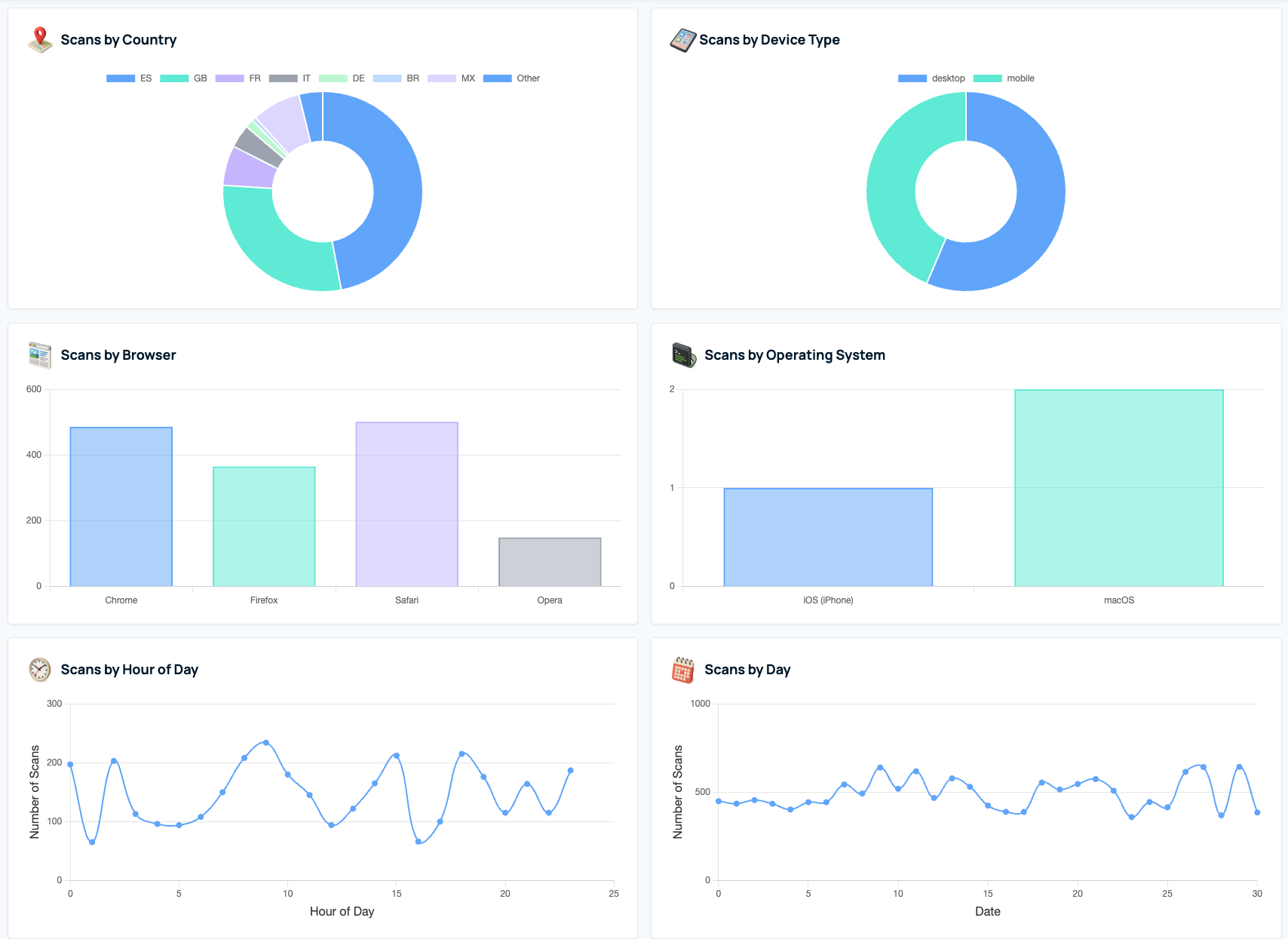The height and width of the screenshot is (939, 1288).
Task: Click the browser window icon beside Scans by Browser
Action: [x=39, y=354]
